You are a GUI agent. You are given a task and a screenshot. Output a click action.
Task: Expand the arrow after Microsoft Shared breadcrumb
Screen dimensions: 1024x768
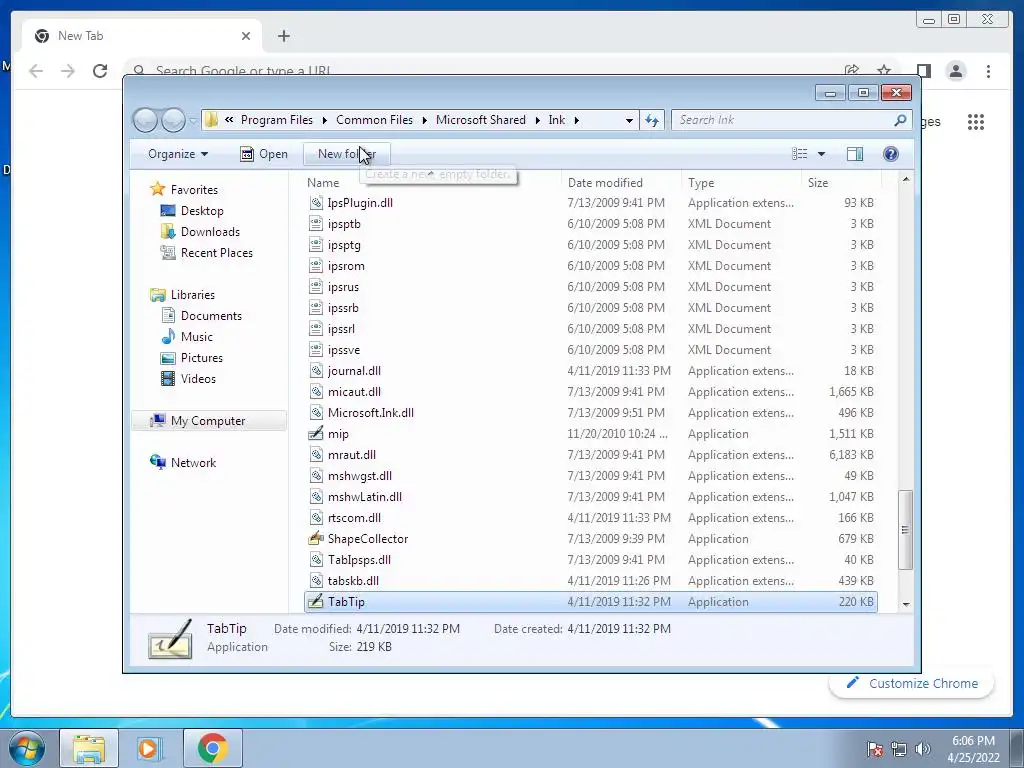[x=537, y=120]
